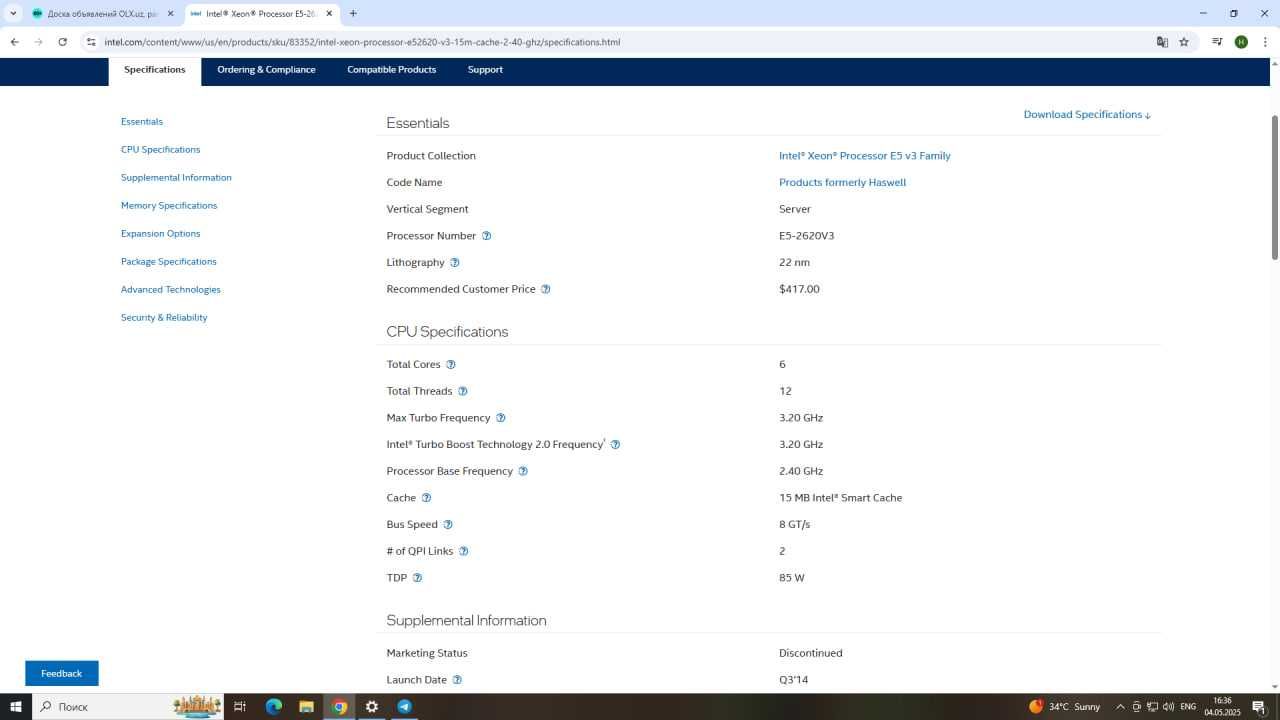The image size is (1280, 720).
Task: Click help icon next to Total Cores
Action: point(451,365)
